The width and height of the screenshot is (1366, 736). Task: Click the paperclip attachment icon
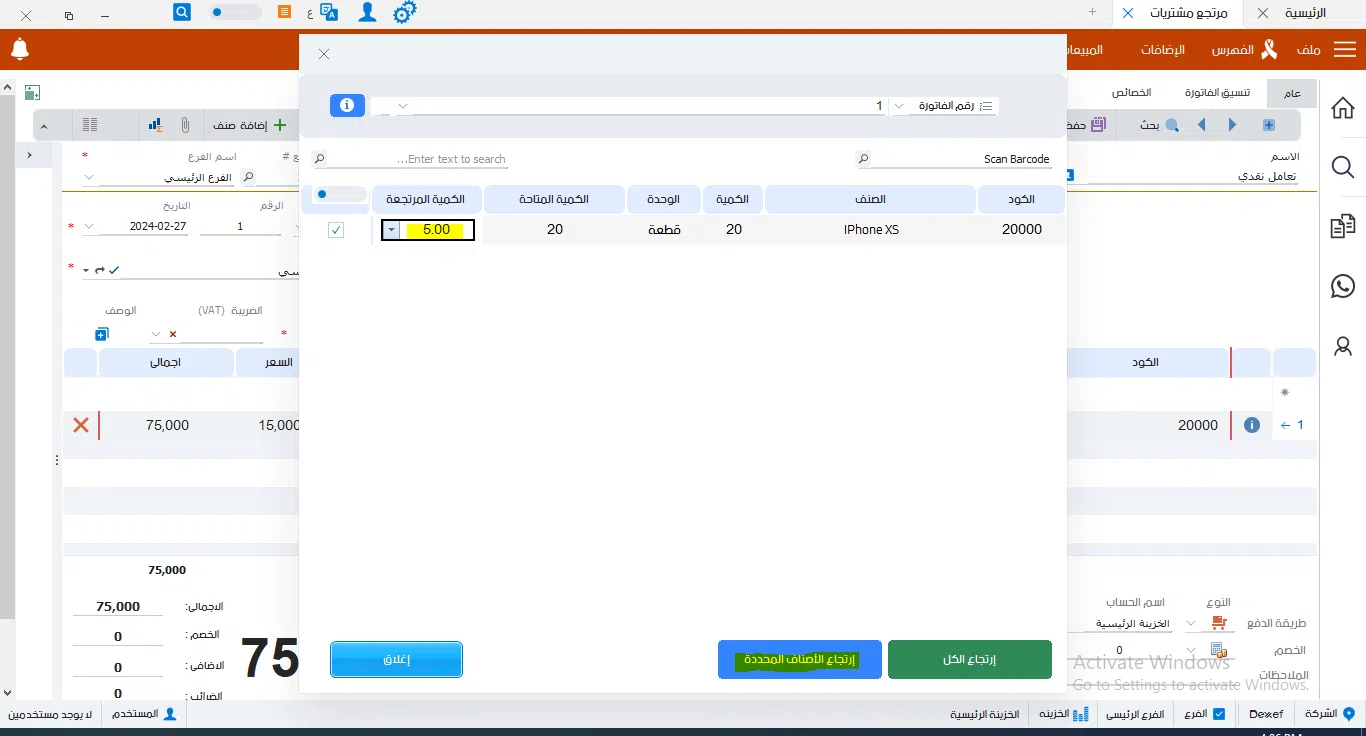pyautogui.click(x=185, y=125)
